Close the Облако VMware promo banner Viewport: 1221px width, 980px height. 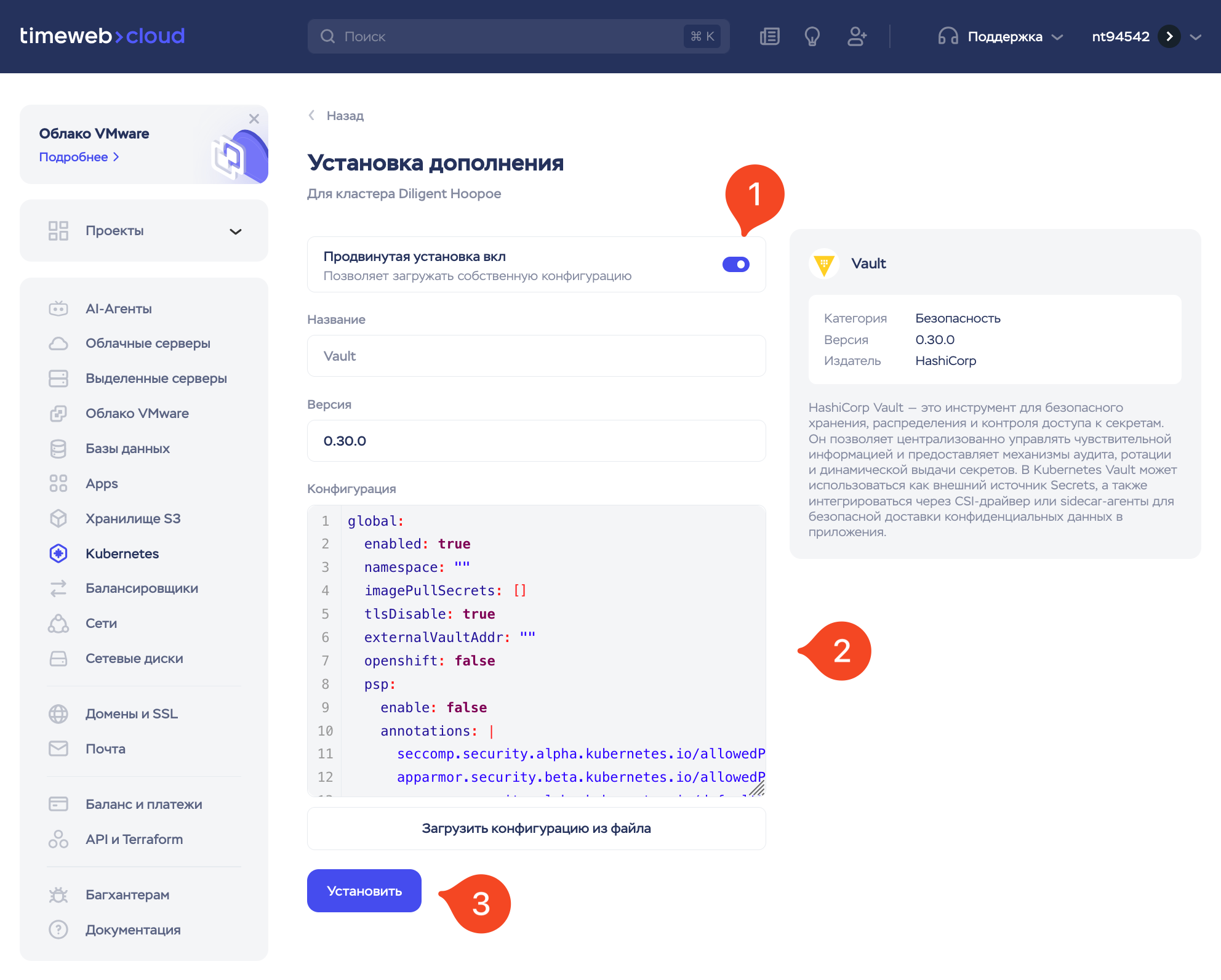point(254,119)
